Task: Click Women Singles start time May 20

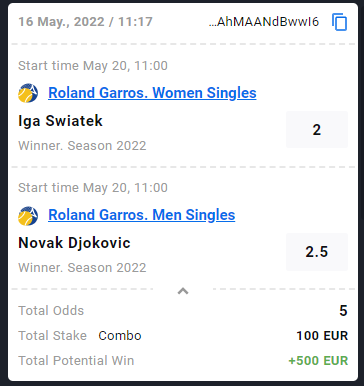Action: 93,66
